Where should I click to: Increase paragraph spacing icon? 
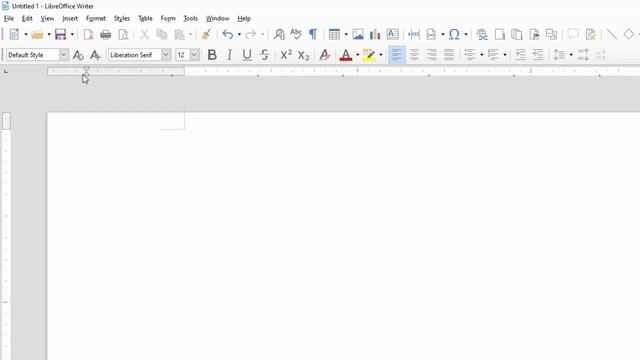coord(583,55)
